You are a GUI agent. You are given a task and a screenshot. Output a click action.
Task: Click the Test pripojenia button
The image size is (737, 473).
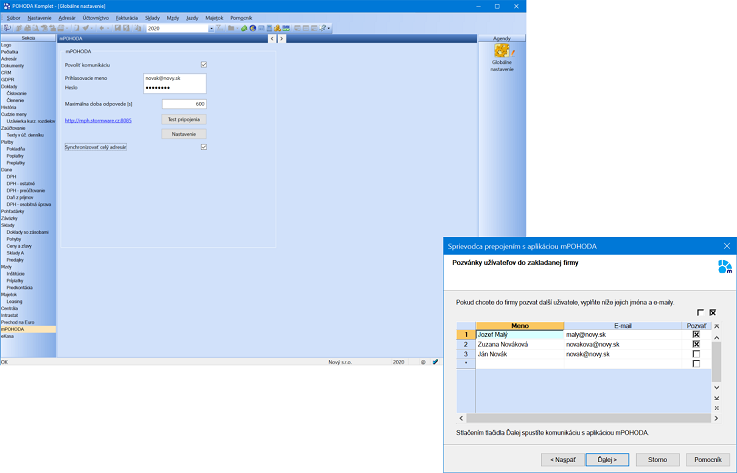[x=184, y=119]
